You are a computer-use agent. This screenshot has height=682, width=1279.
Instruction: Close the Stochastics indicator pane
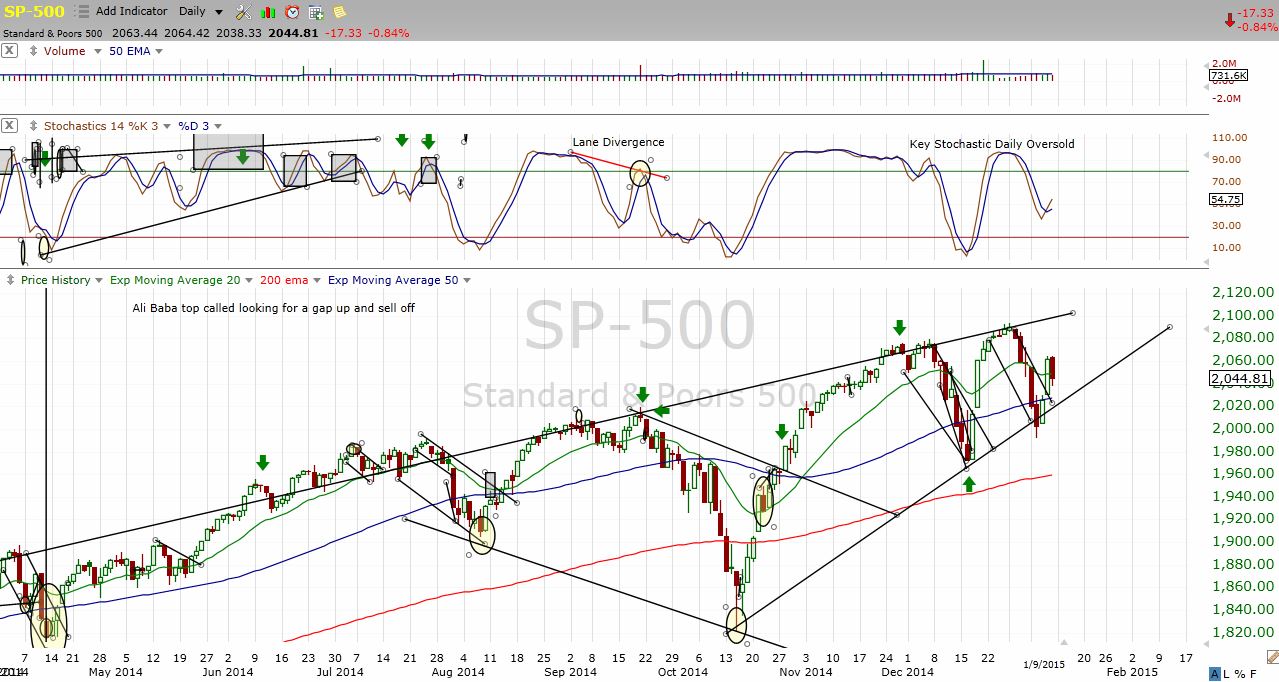pyautogui.click(x=9, y=126)
